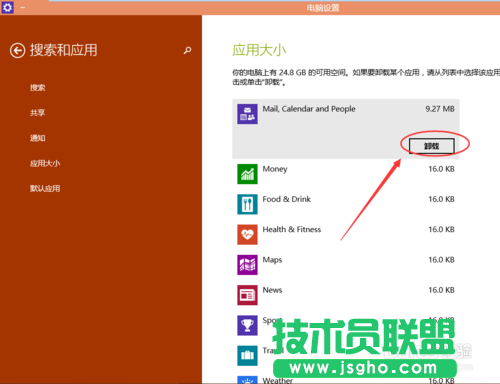Select the Maps list entry
Viewport: 500px width, 384px height.
click(x=346, y=265)
